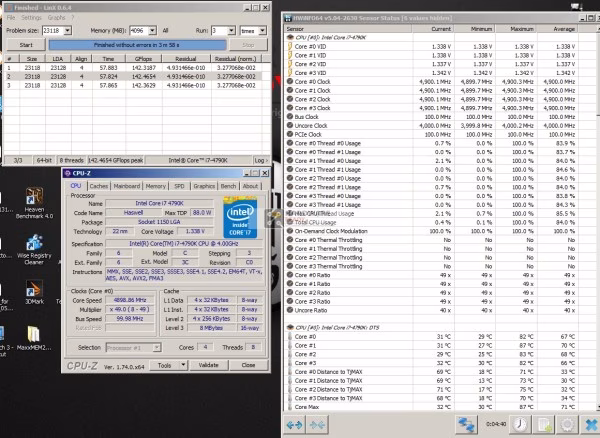Select the Bus Clock sensor row
The image size is (600, 438).
(432, 117)
